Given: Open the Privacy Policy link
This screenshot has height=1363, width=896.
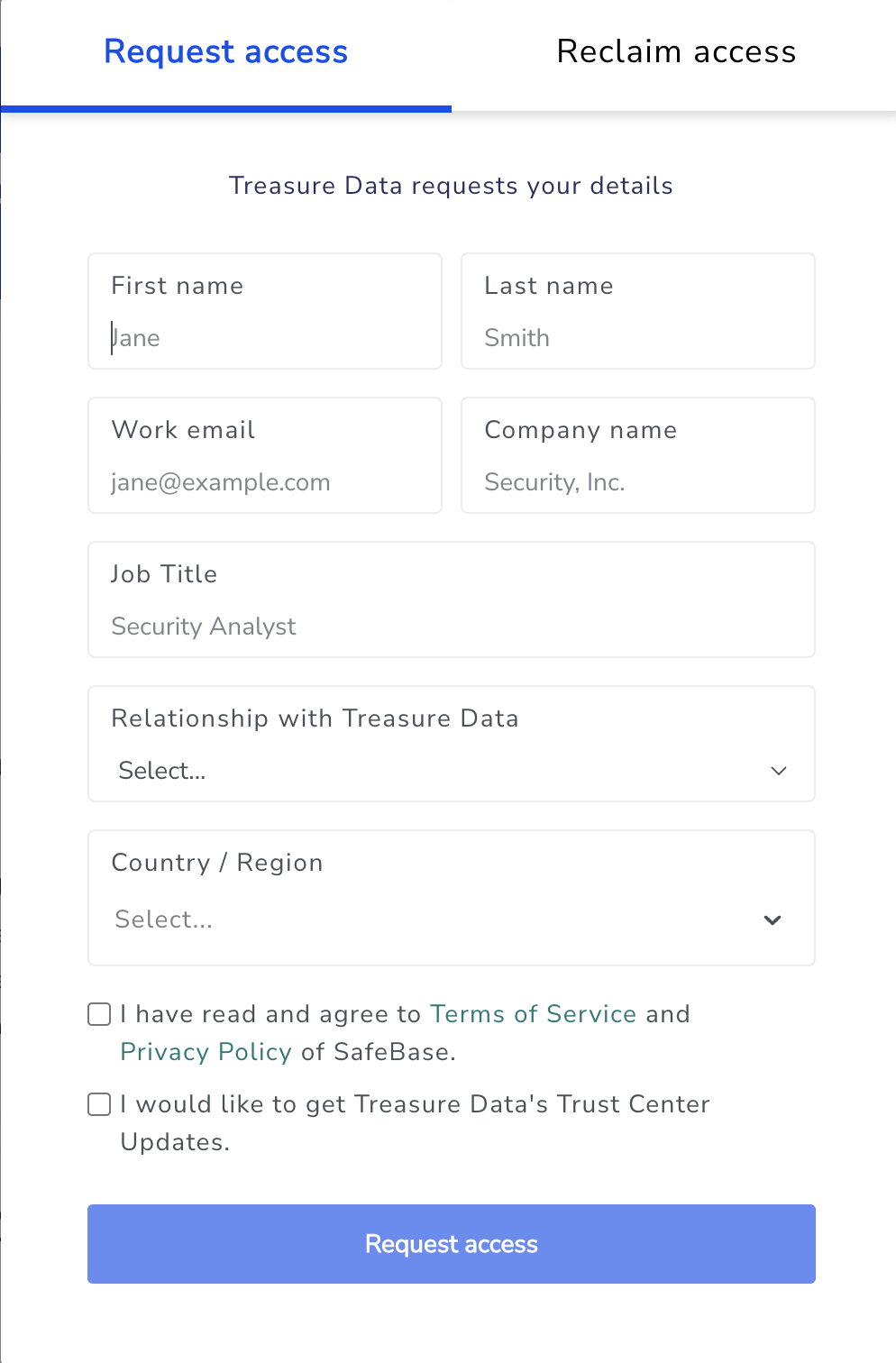Looking at the screenshot, I should [206, 1052].
